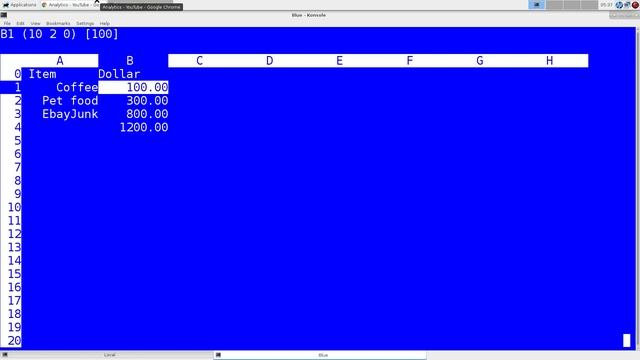Open the Bookmarks menu
This screenshot has width=640, height=360.
58,24
